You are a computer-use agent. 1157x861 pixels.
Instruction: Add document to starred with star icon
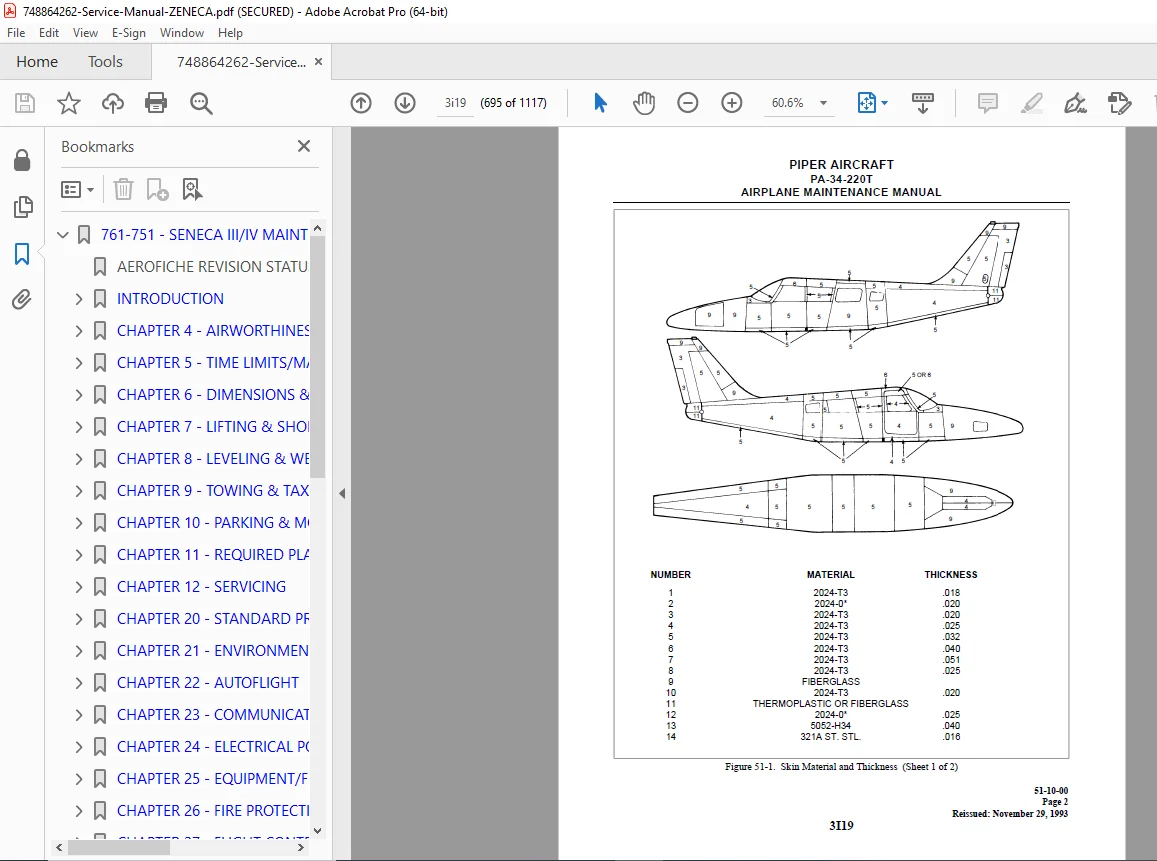(69, 103)
